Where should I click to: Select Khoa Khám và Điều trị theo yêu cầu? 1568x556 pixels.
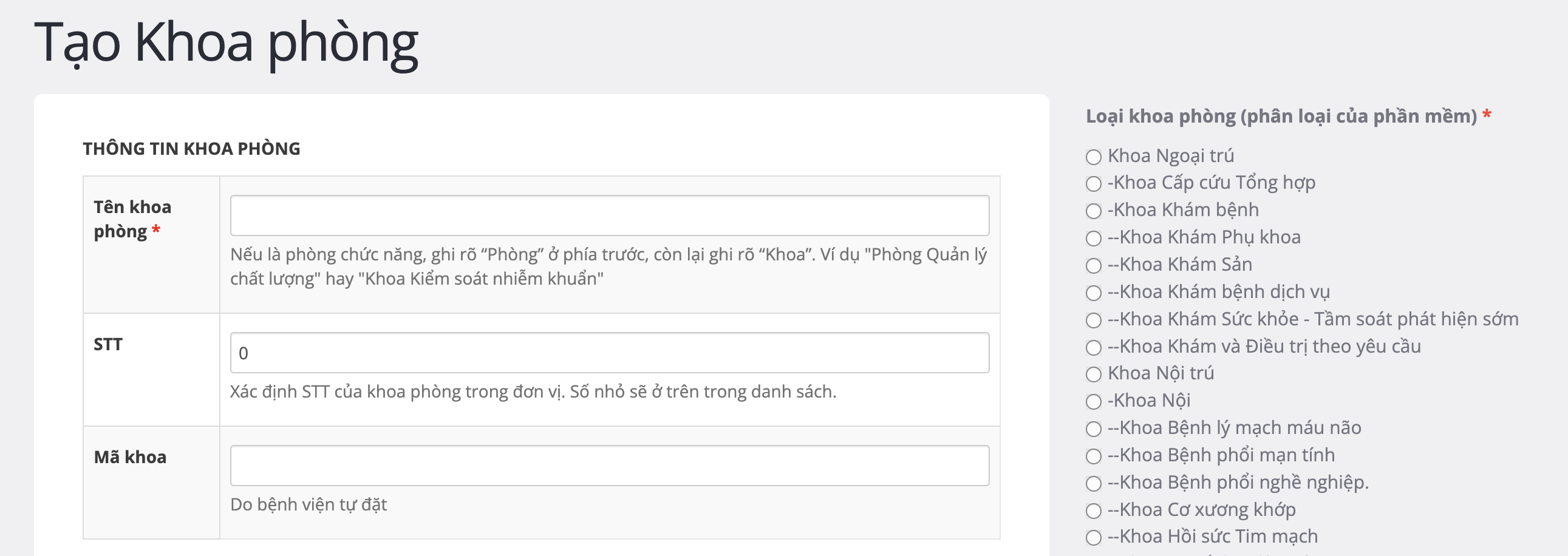pos(1094,347)
